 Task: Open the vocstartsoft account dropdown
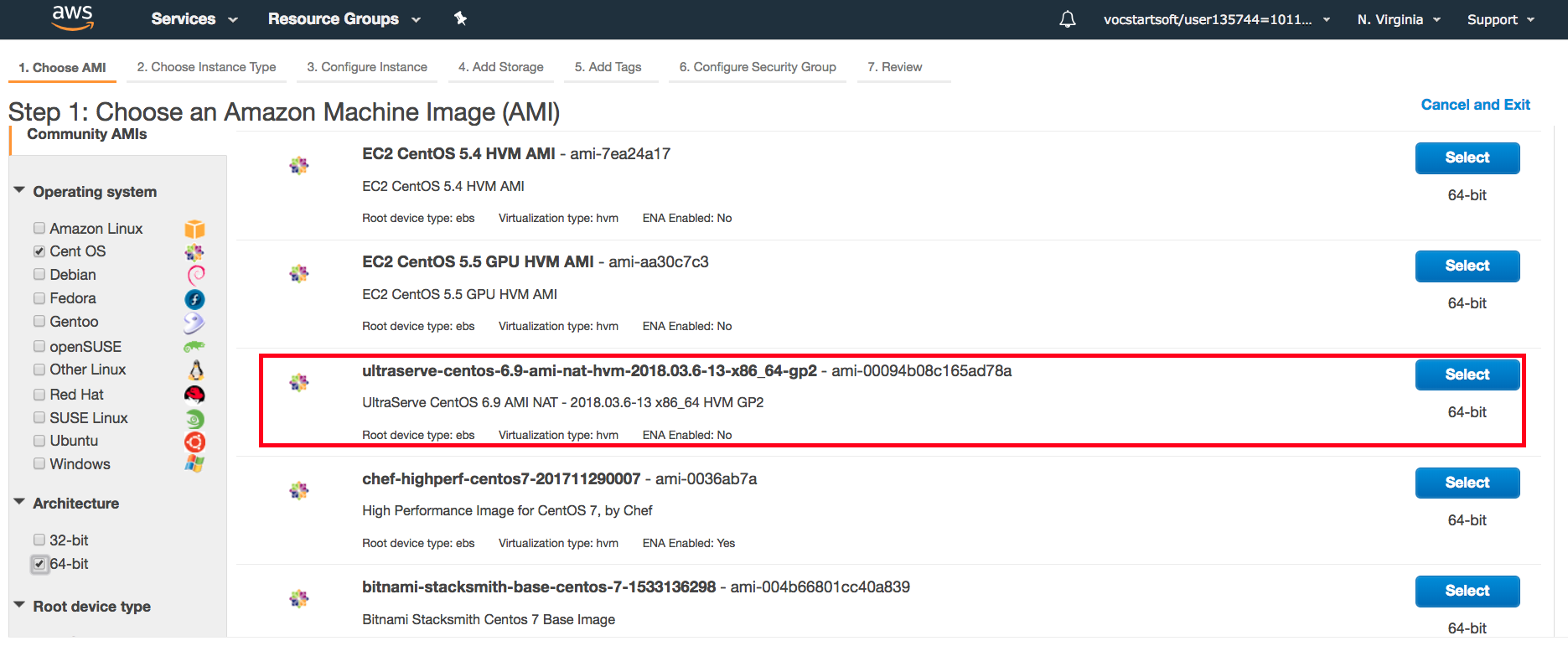(x=1217, y=19)
